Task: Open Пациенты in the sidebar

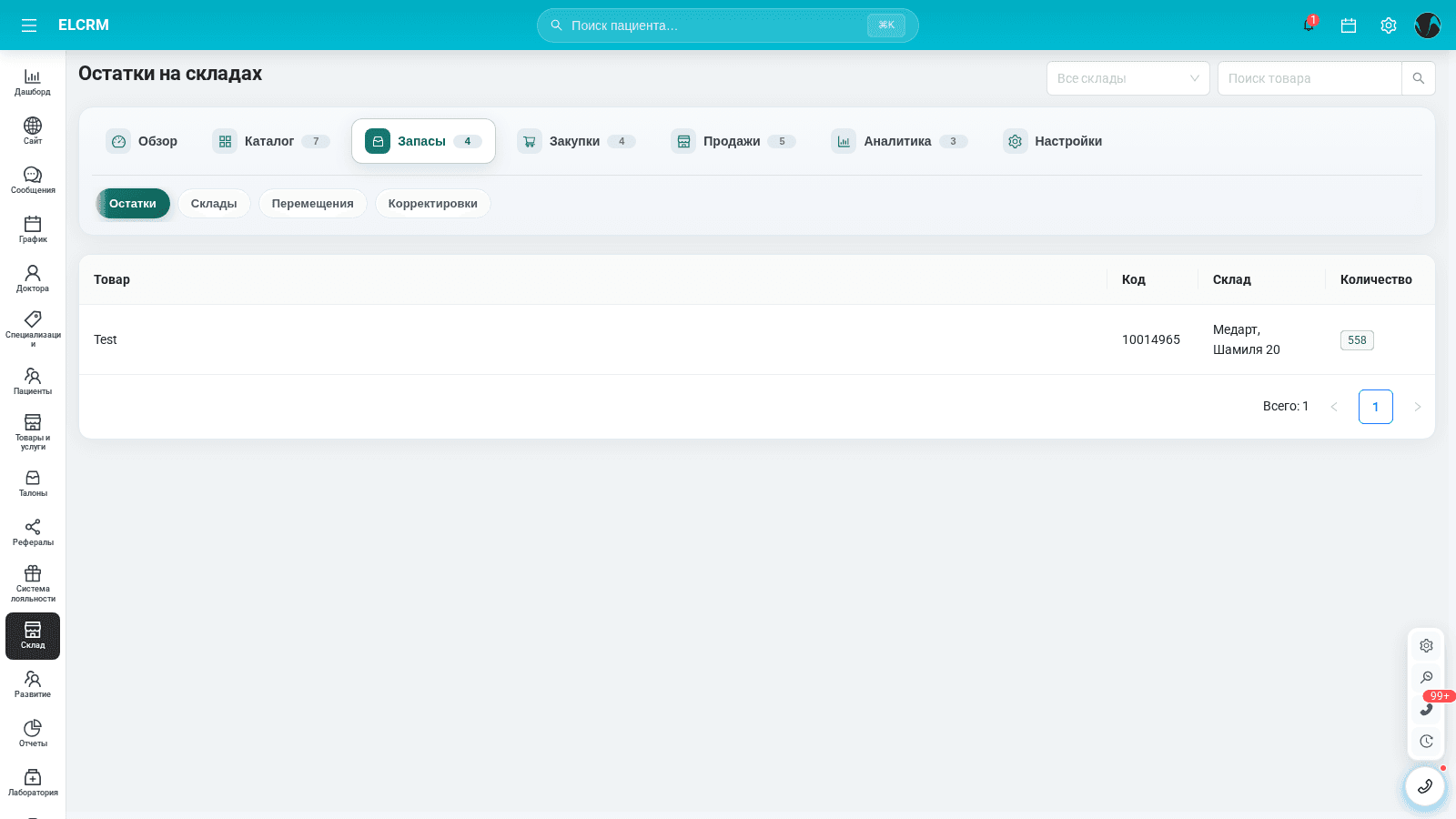Action: pyautogui.click(x=33, y=381)
